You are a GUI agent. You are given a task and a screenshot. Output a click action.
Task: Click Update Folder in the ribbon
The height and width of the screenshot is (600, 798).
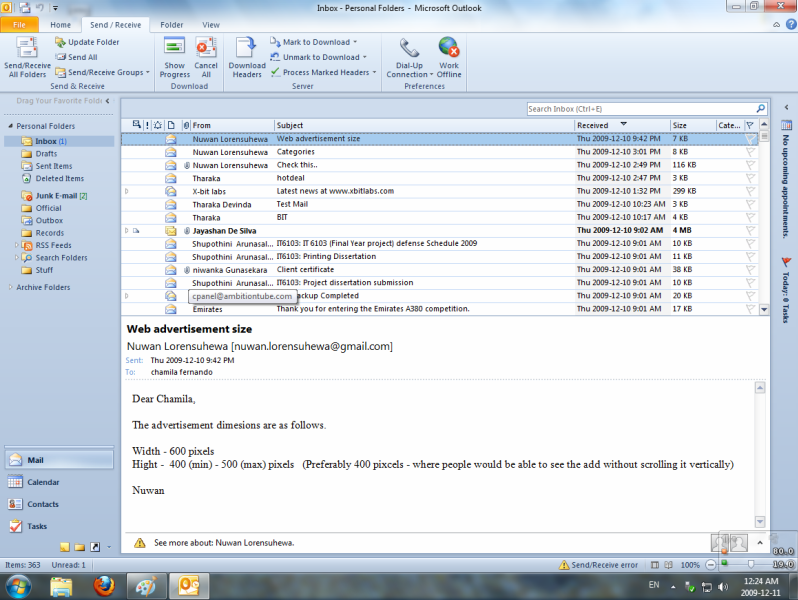(x=87, y=42)
